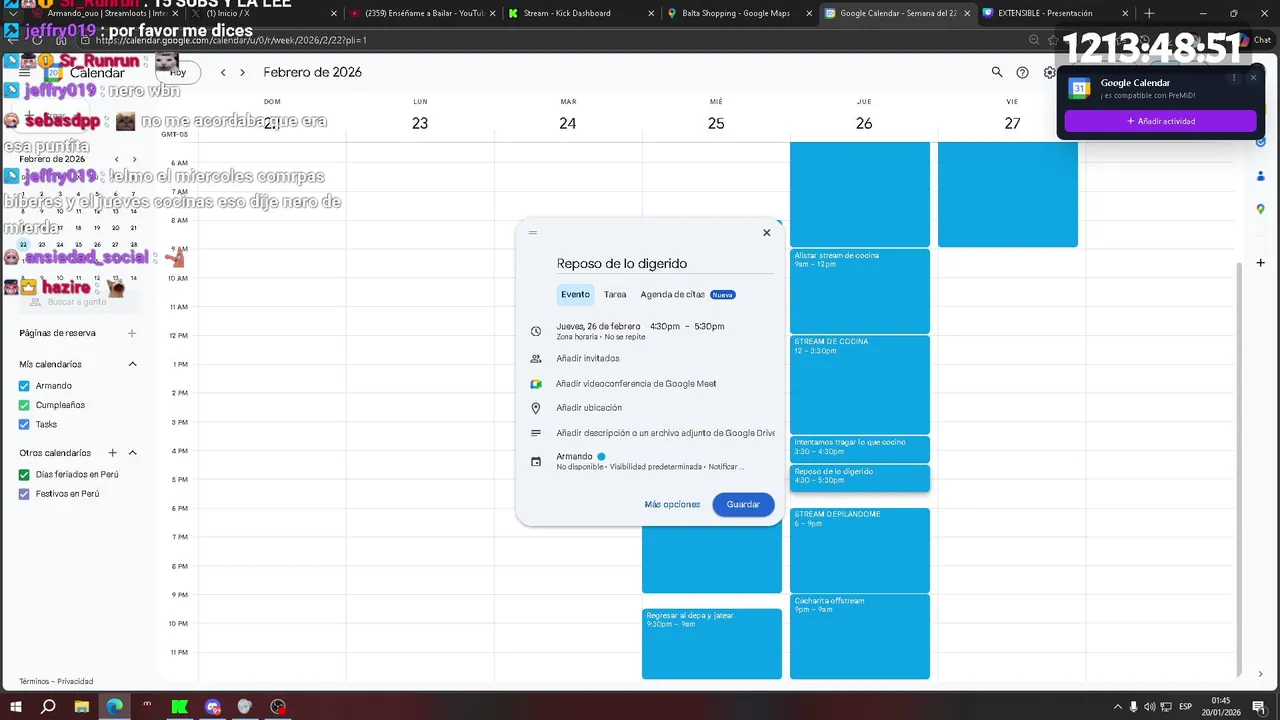Open notification center in system tray
Image resolution: width=1280 pixels, height=720 pixels.
click(1260, 707)
